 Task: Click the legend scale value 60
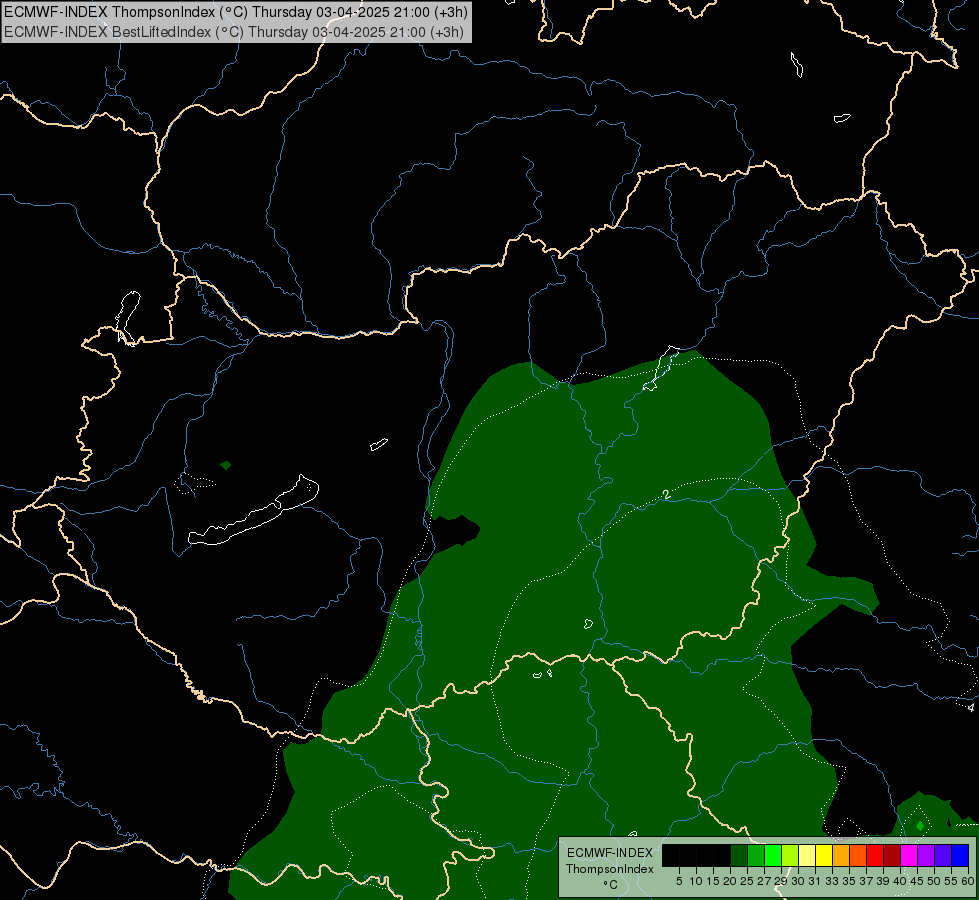(x=968, y=881)
